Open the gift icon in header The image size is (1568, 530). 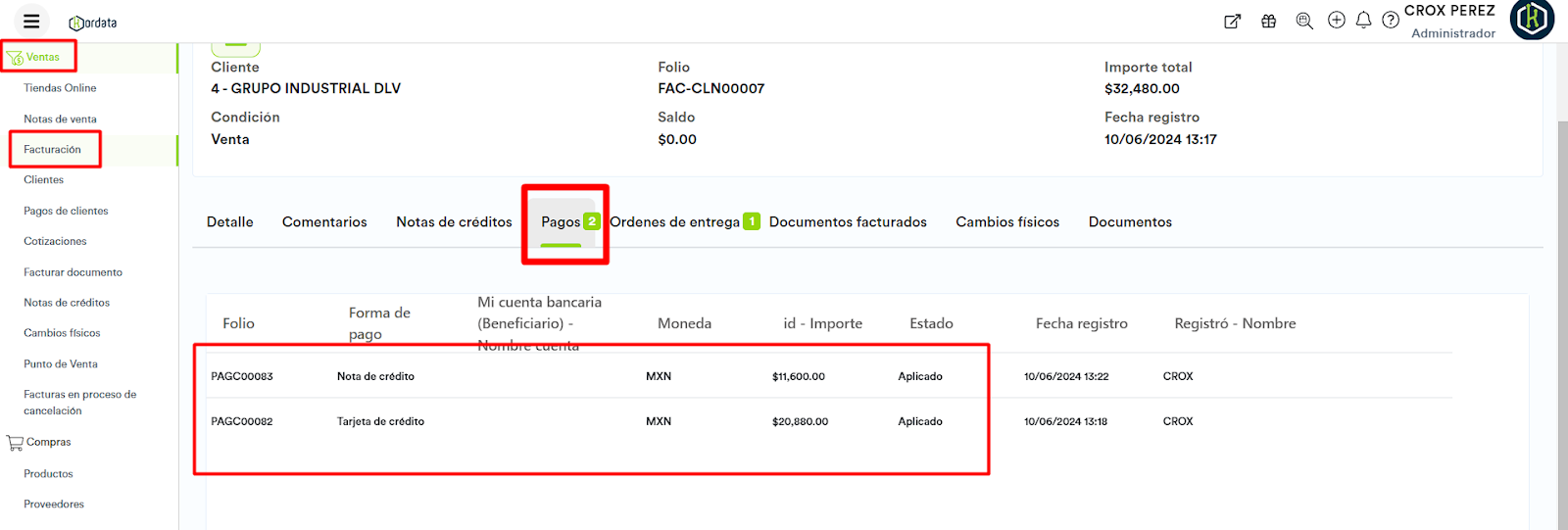(x=1268, y=22)
